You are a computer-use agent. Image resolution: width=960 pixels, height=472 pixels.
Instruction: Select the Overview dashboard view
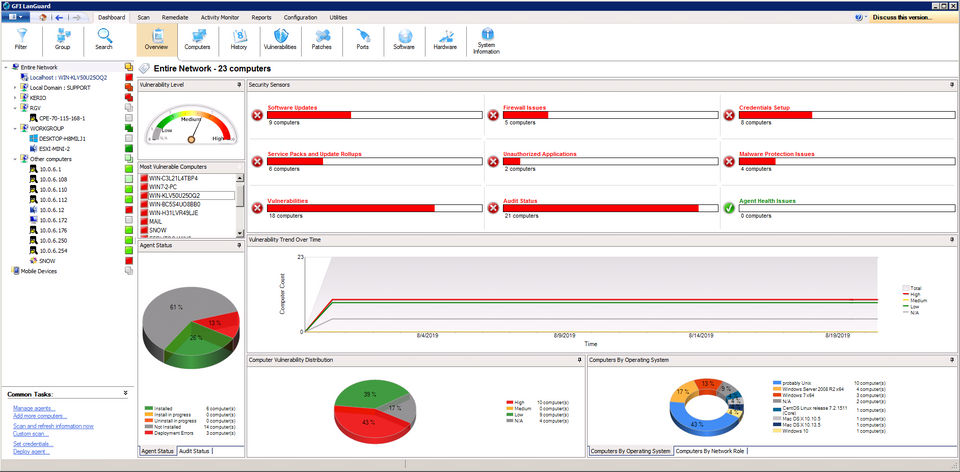click(x=157, y=39)
